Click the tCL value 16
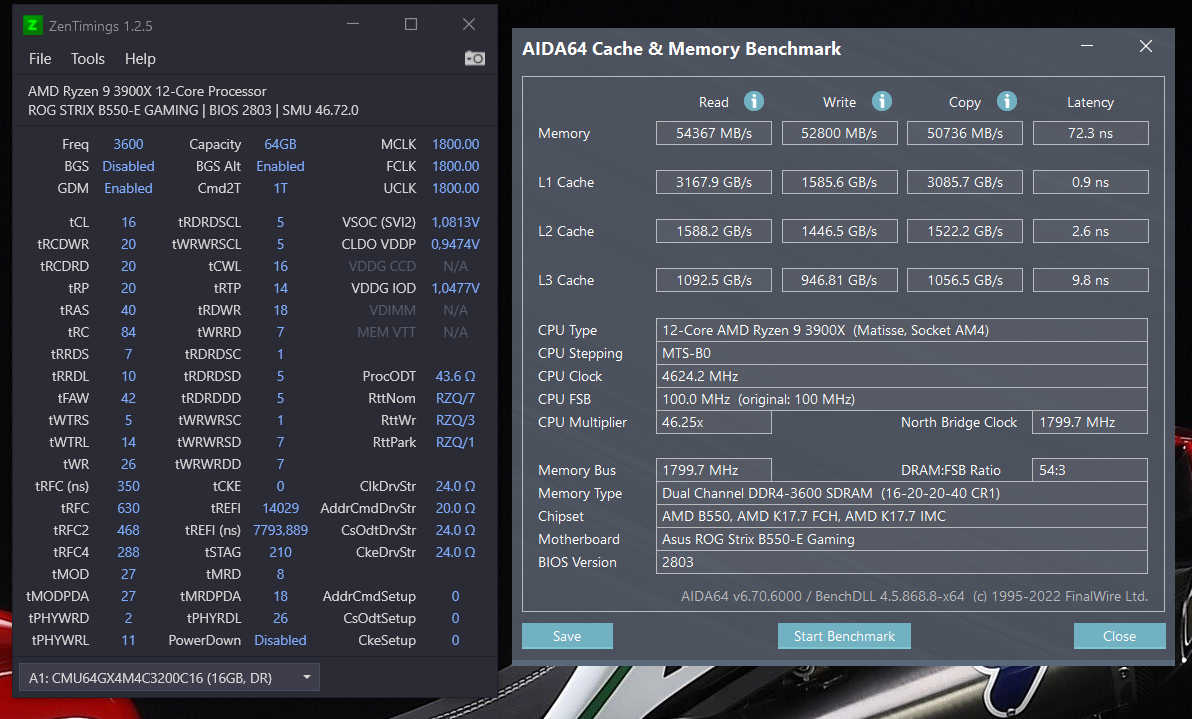This screenshot has width=1192, height=719. click(x=128, y=222)
